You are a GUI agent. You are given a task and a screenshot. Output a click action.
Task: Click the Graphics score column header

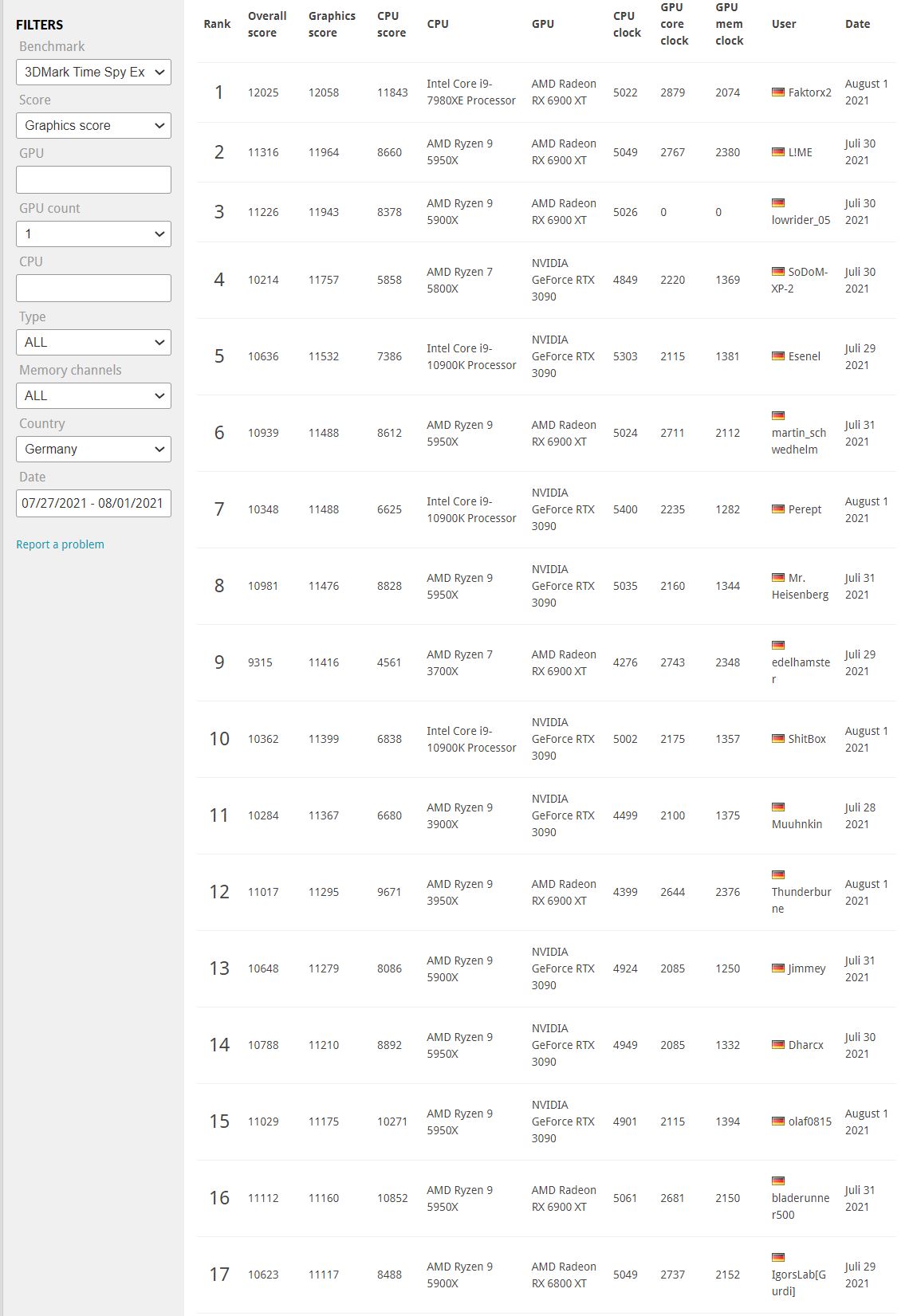click(x=332, y=24)
